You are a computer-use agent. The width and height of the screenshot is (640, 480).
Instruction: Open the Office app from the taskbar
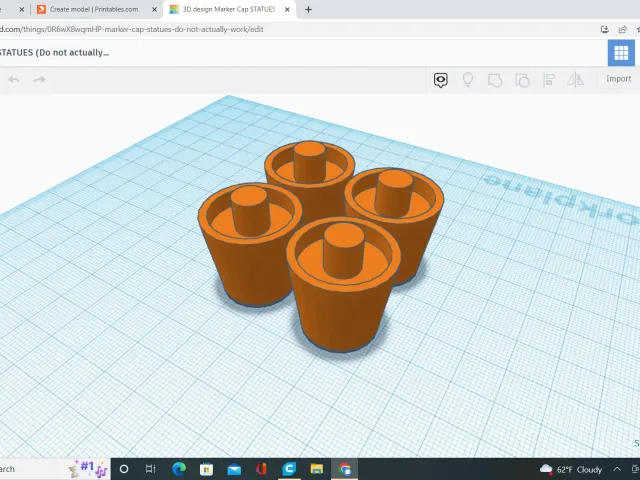(261, 469)
